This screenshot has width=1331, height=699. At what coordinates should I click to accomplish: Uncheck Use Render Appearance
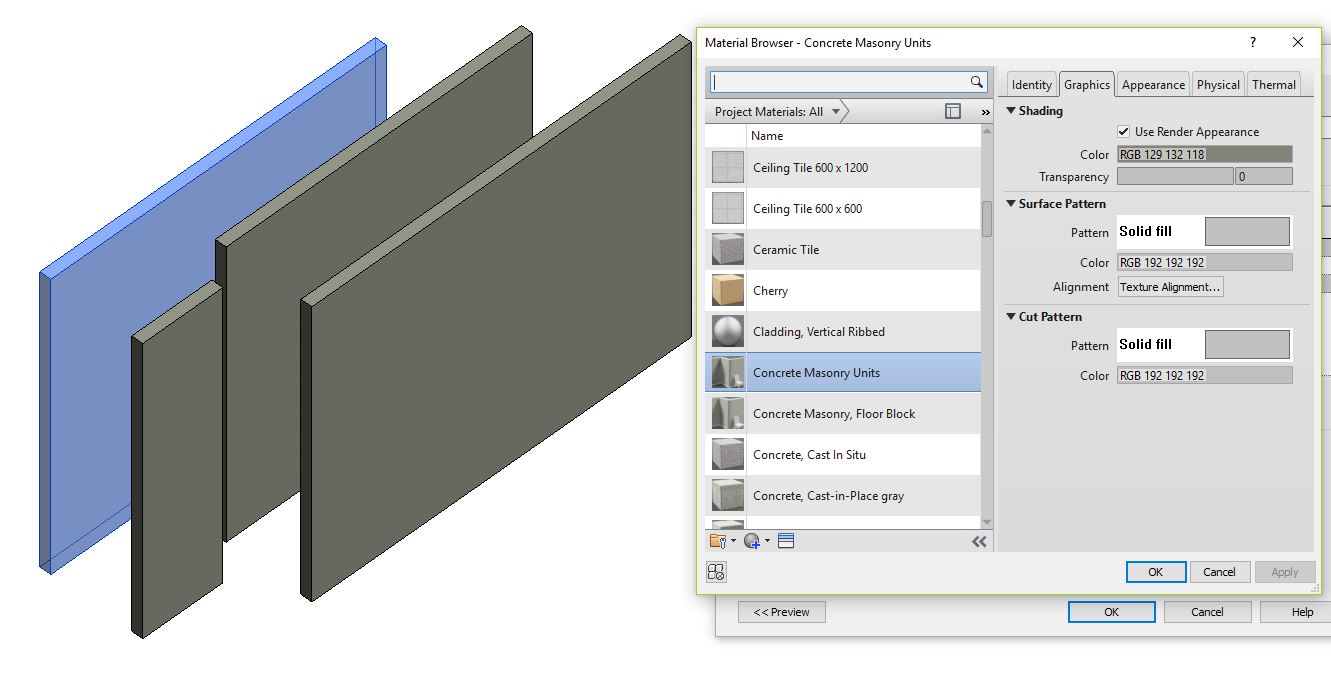[x=1124, y=131]
